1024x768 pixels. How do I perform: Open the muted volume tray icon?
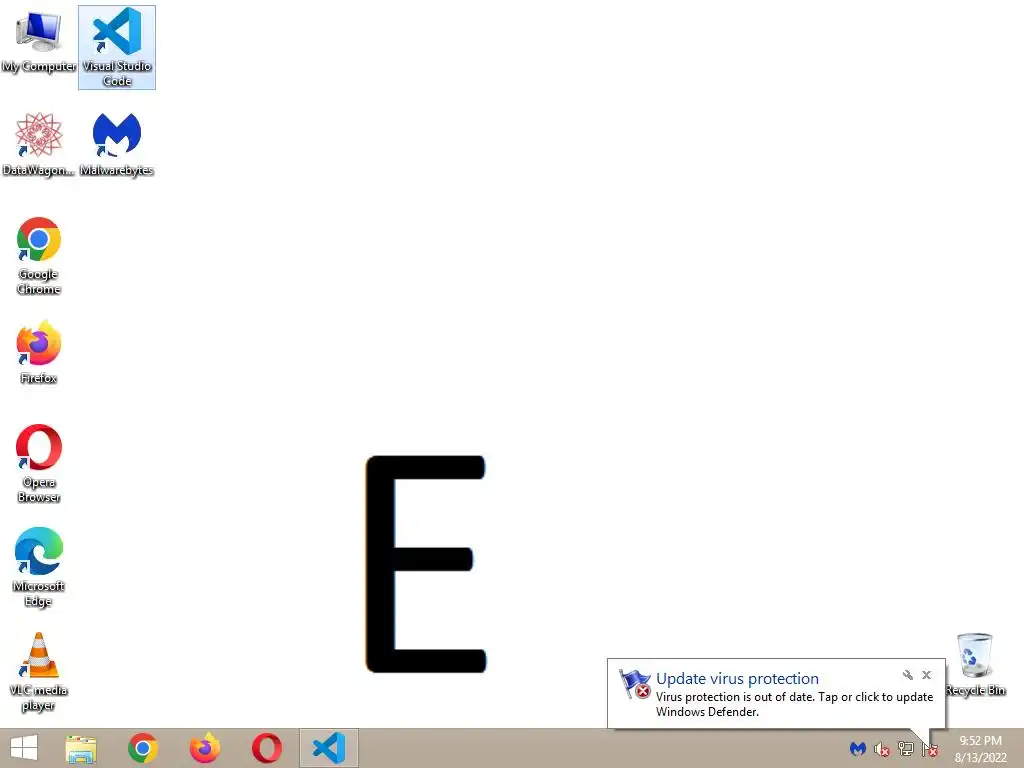point(882,749)
